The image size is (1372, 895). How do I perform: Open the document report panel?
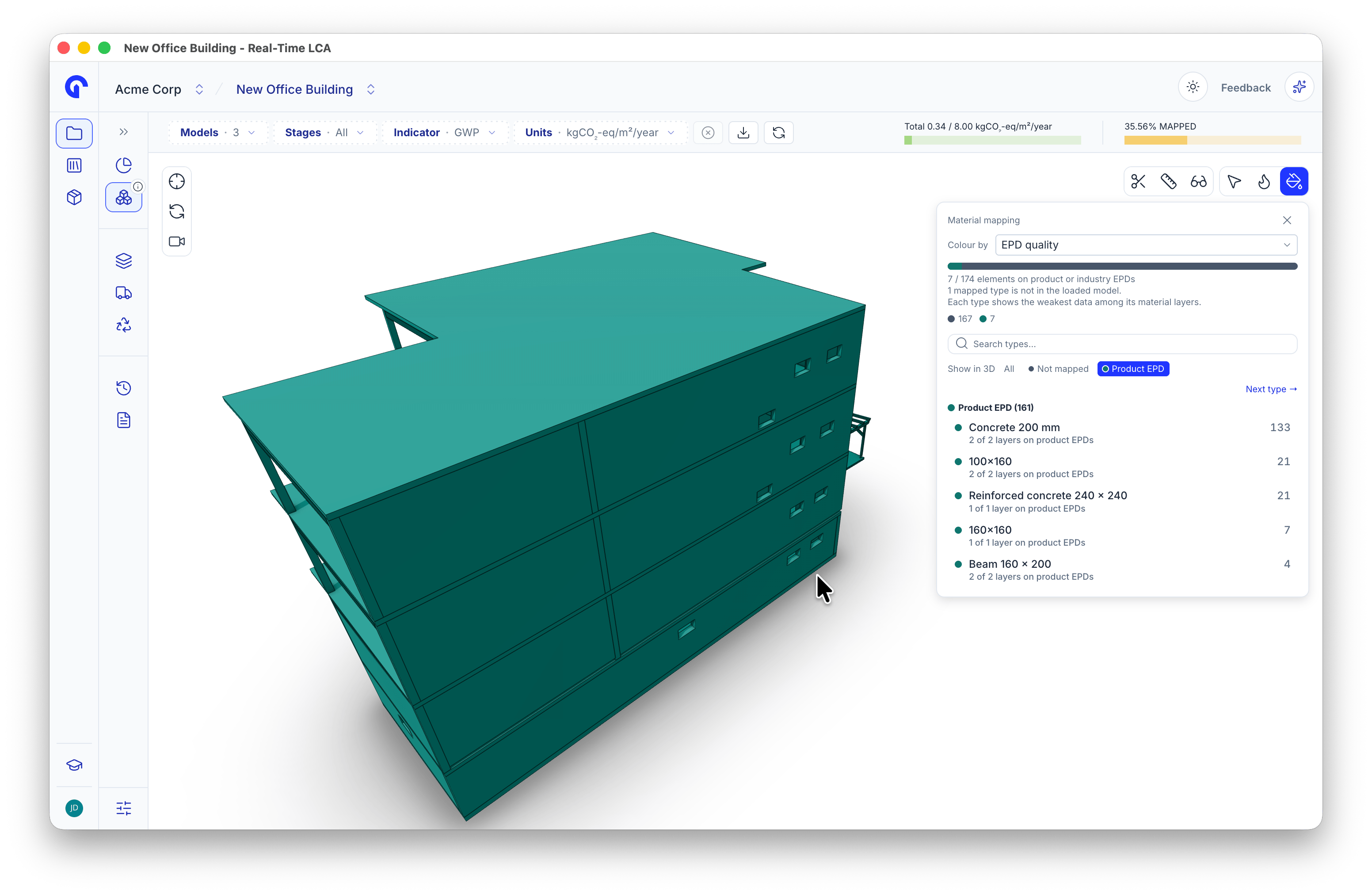click(x=123, y=421)
